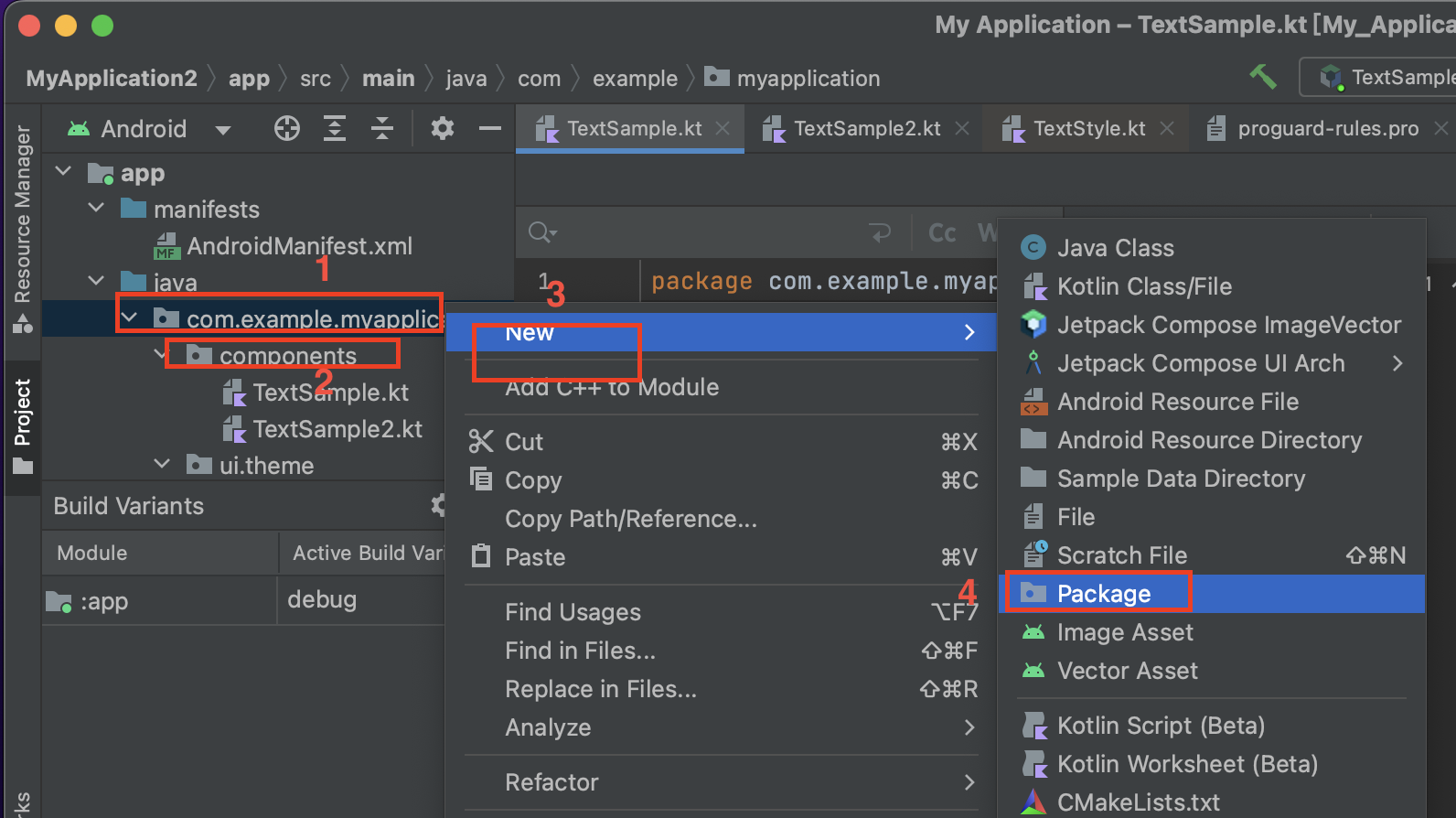1456x818 pixels.
Task: Select Package in the New submenu
Action: click(1212, 594)
